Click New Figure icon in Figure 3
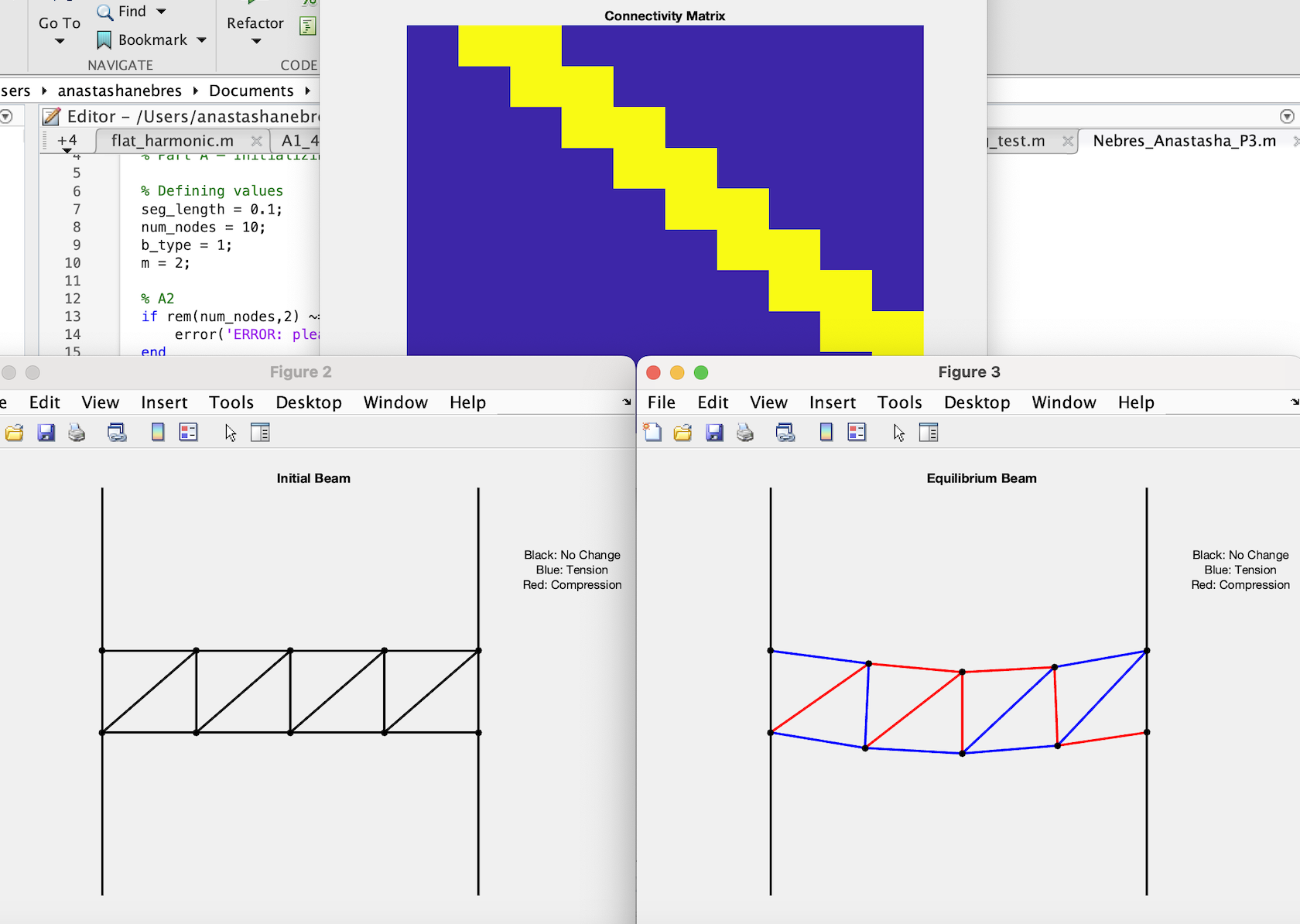Screen dimensions: 1300x924 pos(652,433)
